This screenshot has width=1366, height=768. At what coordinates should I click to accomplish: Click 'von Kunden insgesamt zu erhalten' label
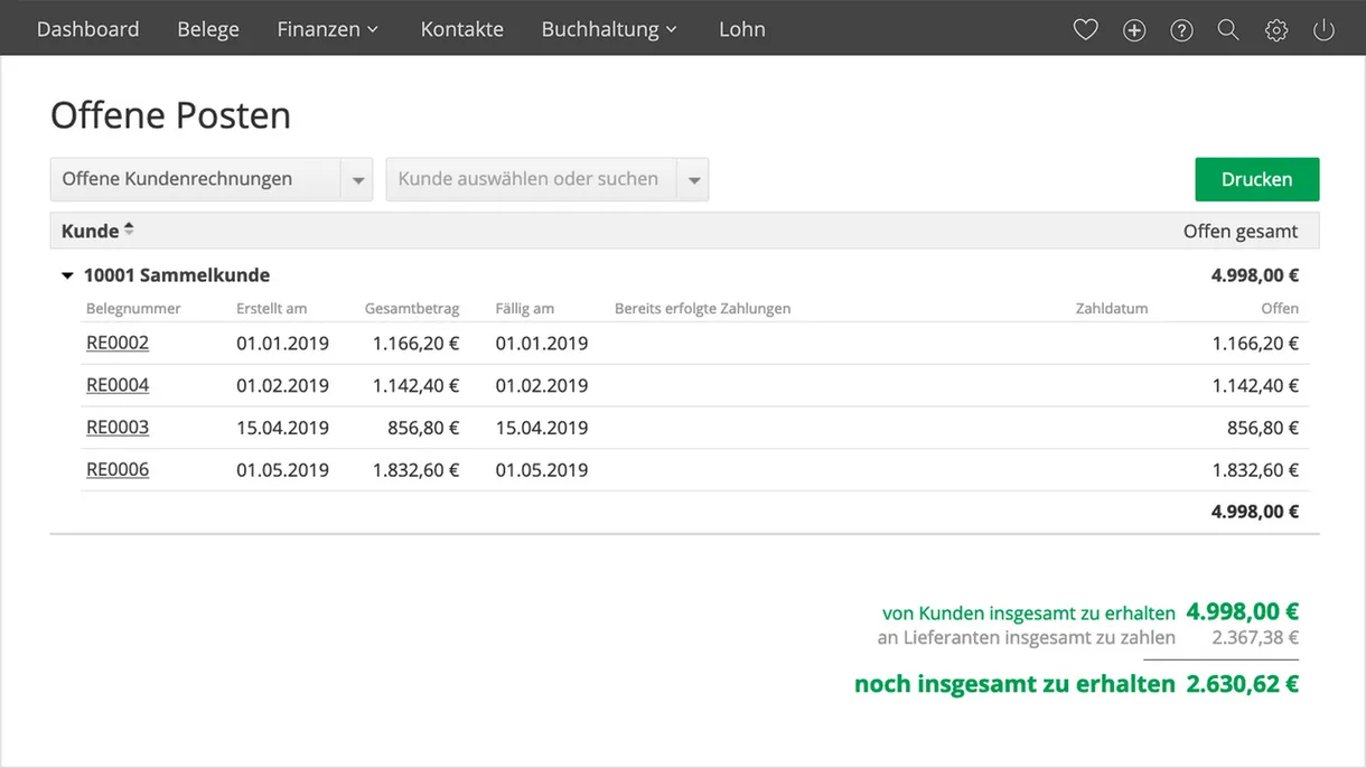tap(1029, 613)
